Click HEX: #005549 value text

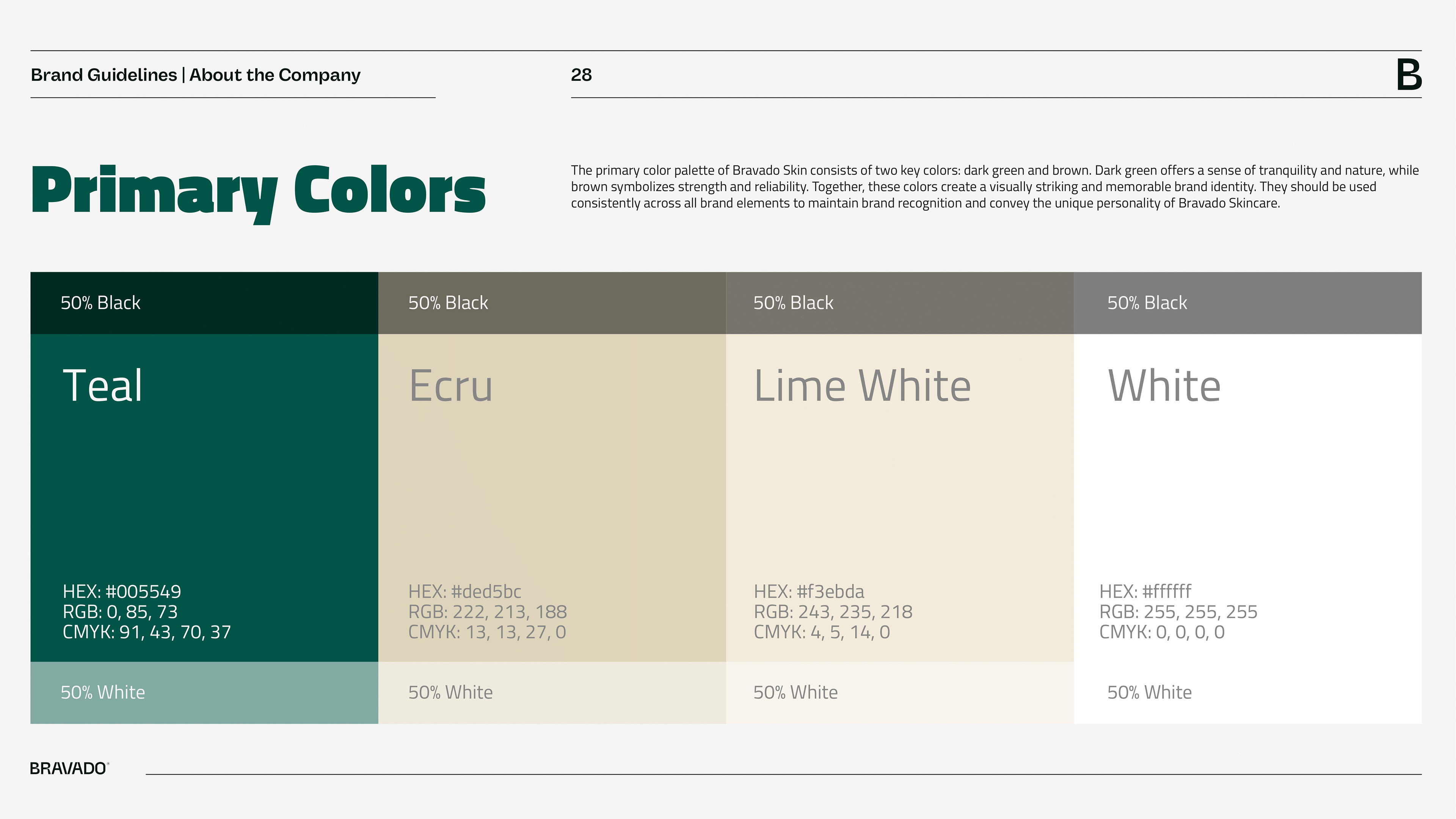pyautogui.click(x=121, y=592)
